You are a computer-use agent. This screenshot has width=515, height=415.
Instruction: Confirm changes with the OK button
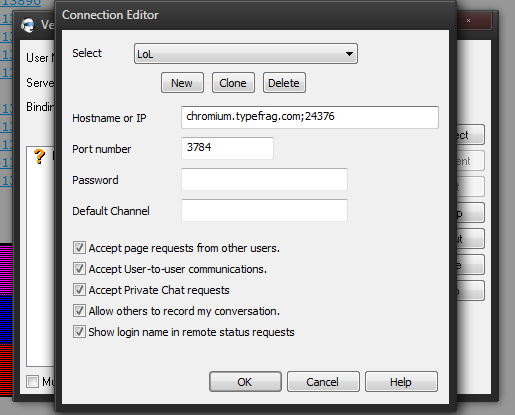coord(245,382)
